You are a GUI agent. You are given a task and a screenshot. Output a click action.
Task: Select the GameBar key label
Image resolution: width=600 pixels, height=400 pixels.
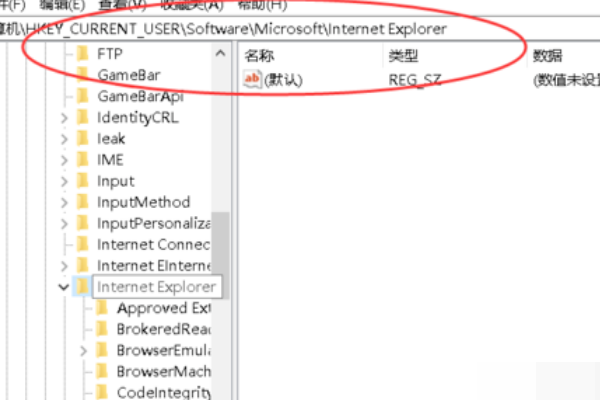[x=129, y=75]
